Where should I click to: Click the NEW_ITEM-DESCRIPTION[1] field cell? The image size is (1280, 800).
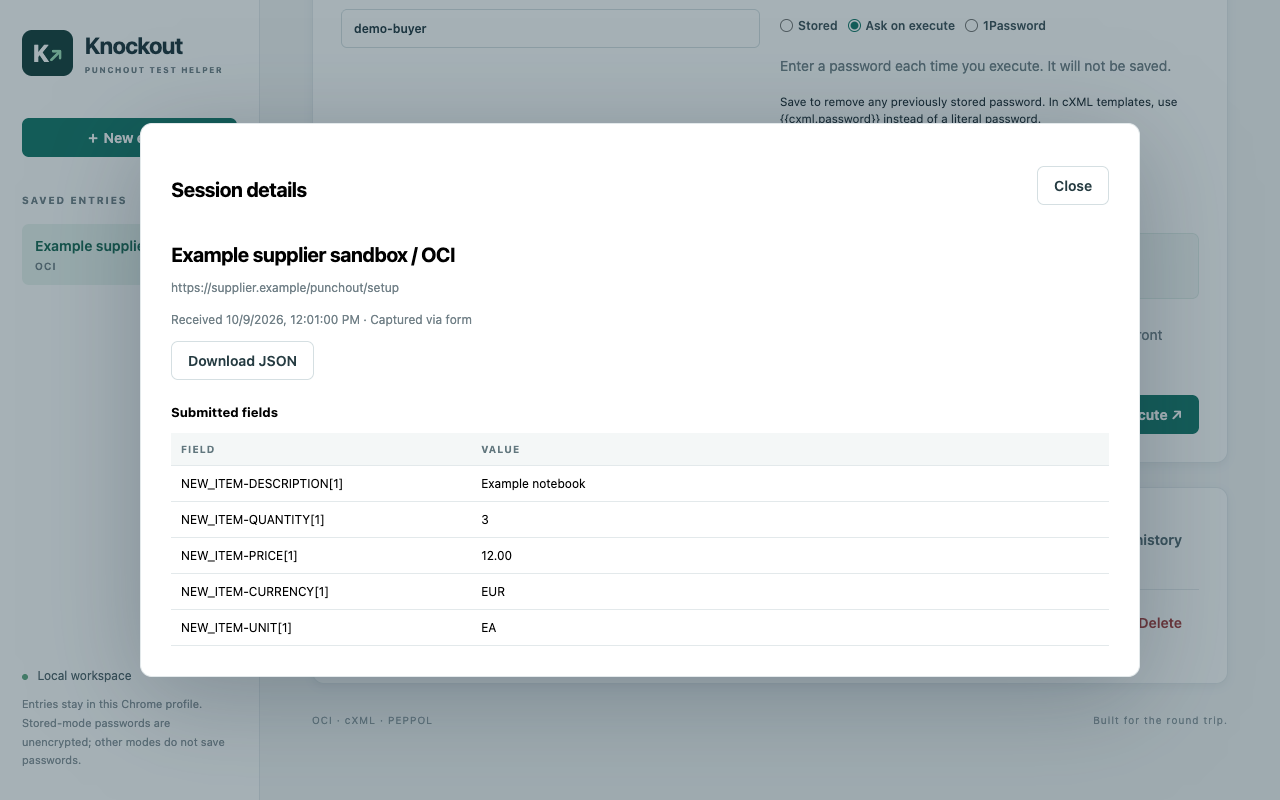[262, 484]
